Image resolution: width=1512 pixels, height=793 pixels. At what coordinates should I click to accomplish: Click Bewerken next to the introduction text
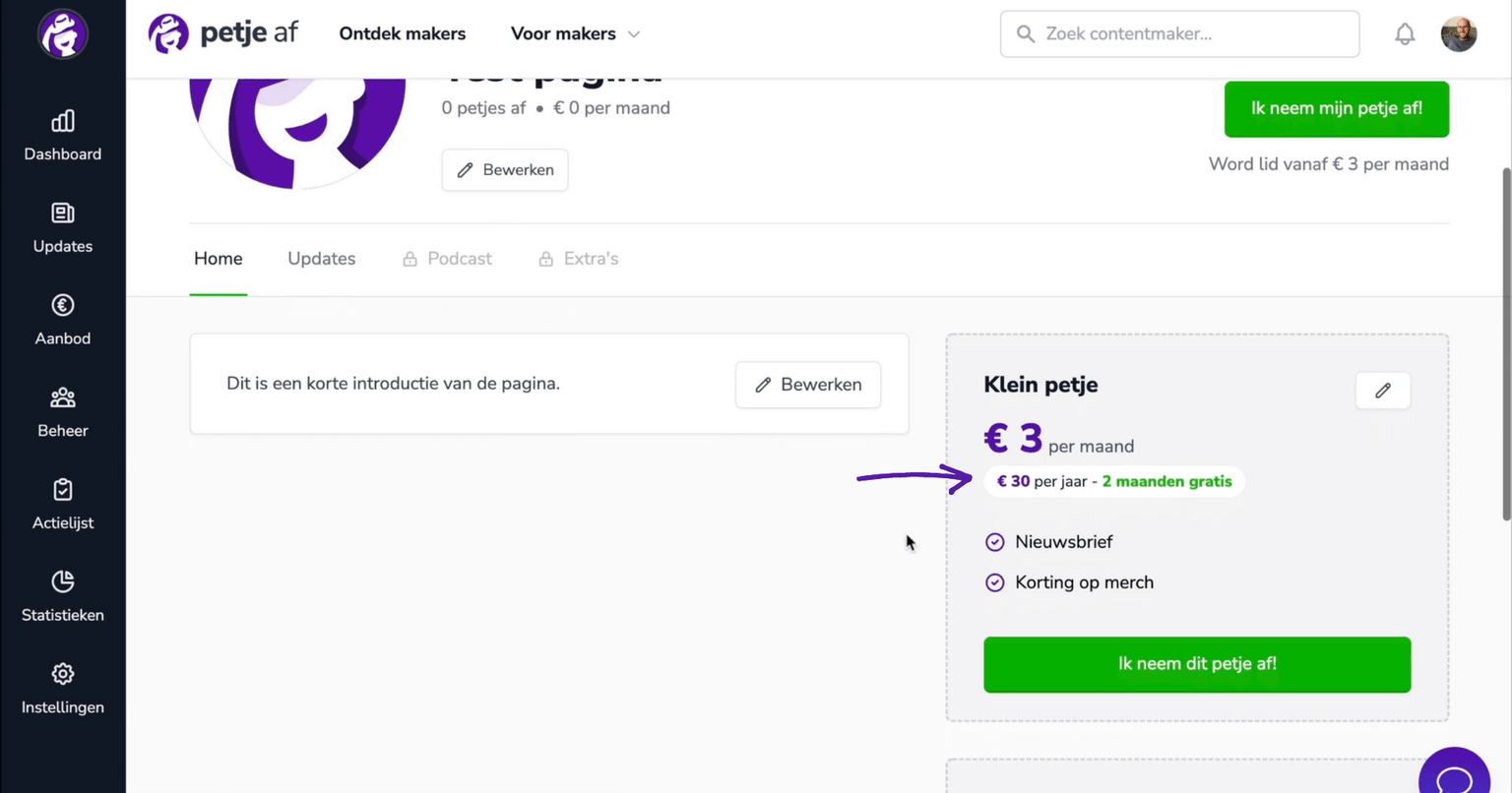[x=808, y=385]
